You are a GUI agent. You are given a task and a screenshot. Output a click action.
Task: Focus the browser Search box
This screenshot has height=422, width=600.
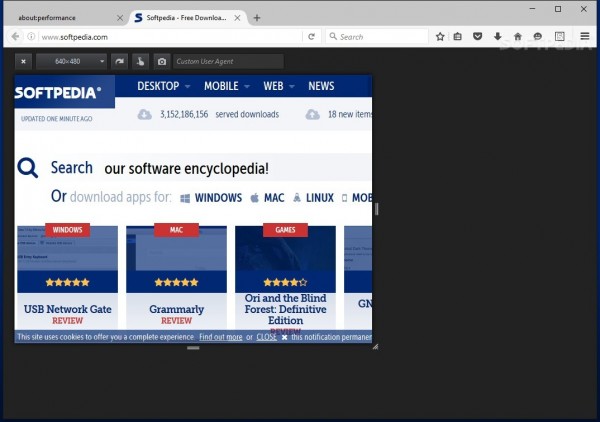[377, 37]
